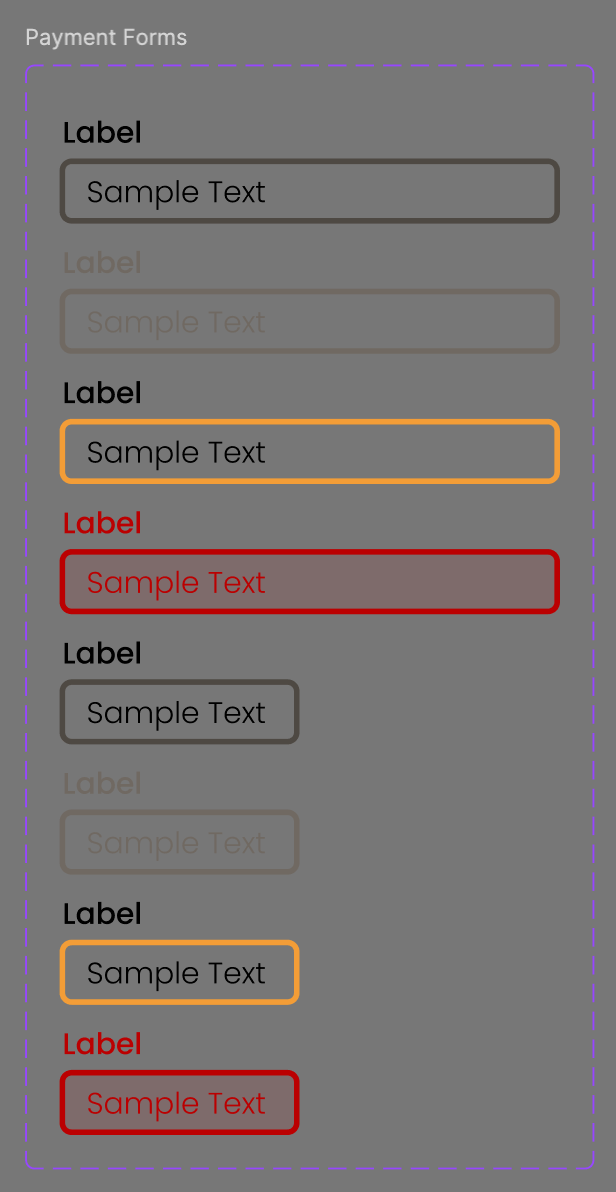Viewport: 616px width, 1192px height.
Task: Click the topmost black Label text
Action: tap(102, 133)
